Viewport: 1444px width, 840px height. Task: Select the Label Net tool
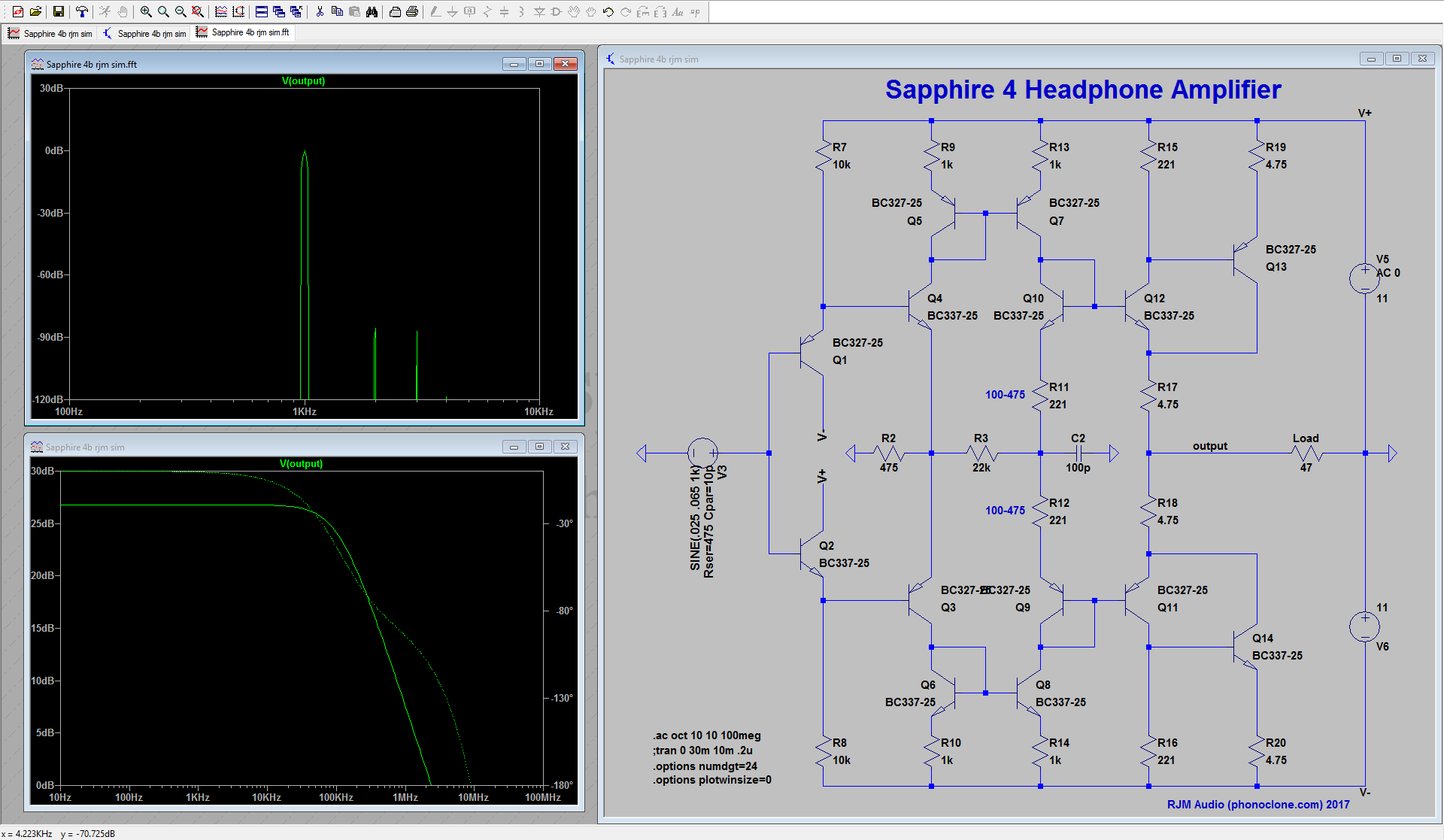(x=470, y=11)
